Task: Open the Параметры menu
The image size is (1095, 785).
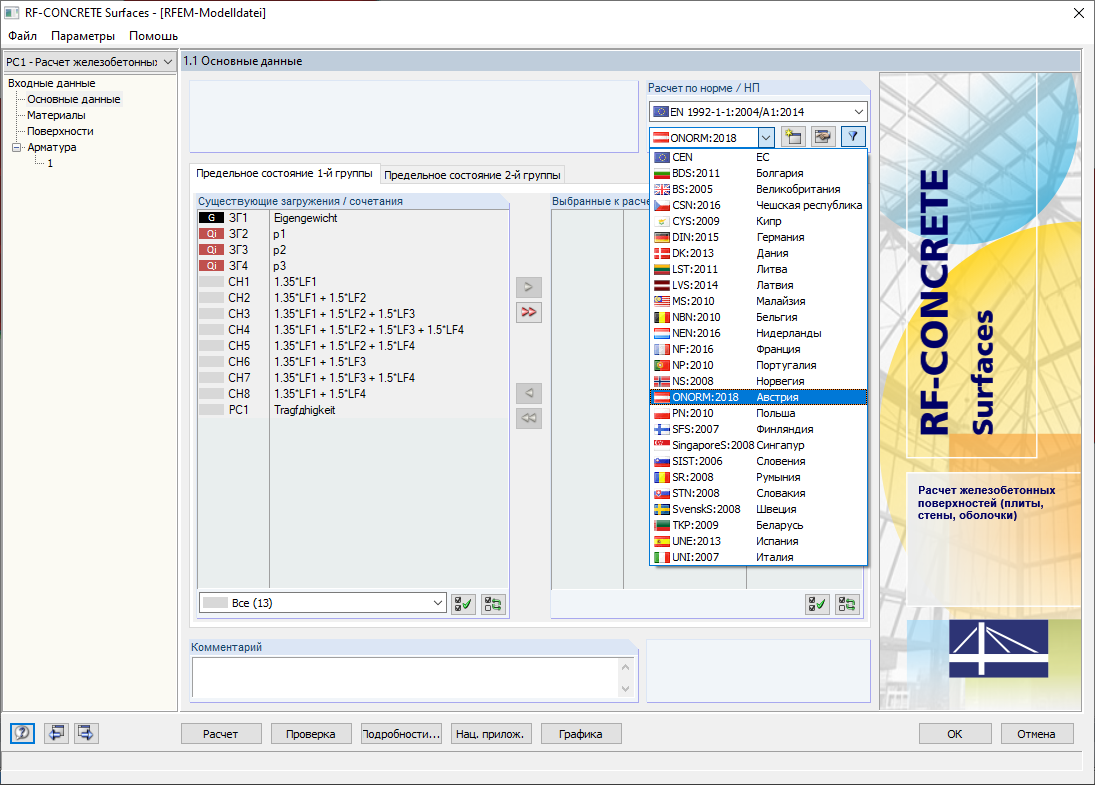Action: pos(82,36)
